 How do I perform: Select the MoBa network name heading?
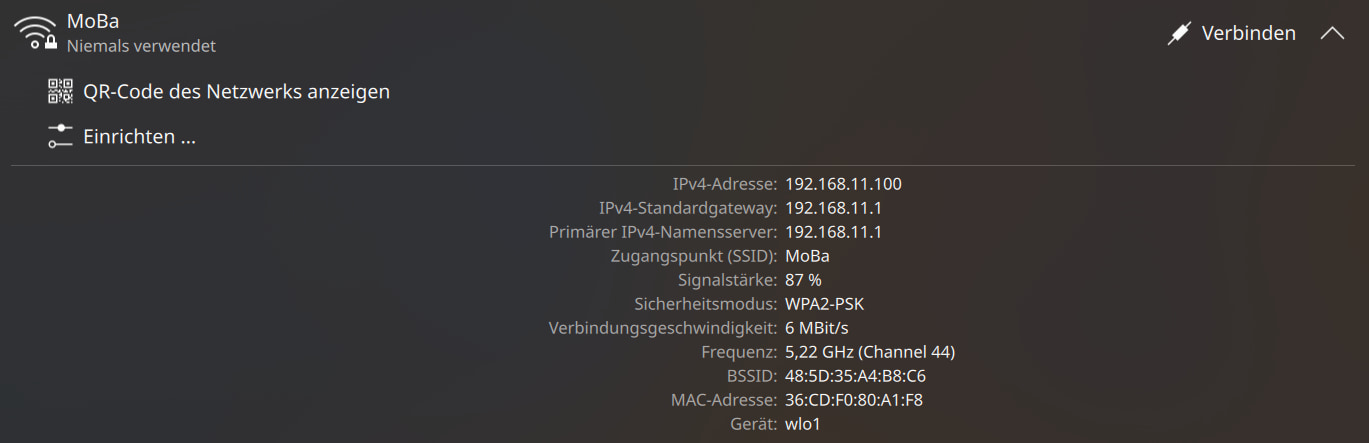93,21
